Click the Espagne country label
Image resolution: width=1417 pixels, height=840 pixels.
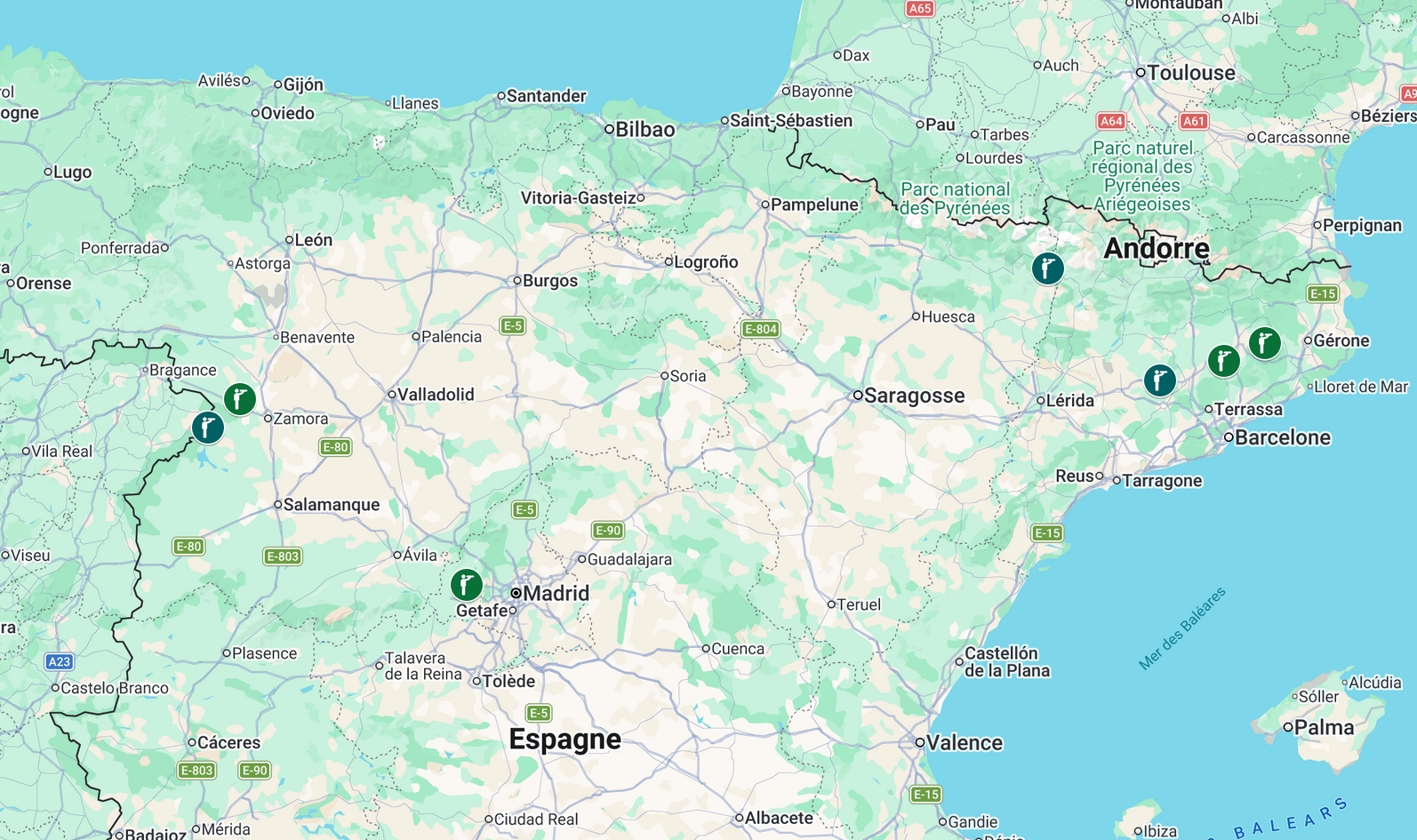point(565,740)
